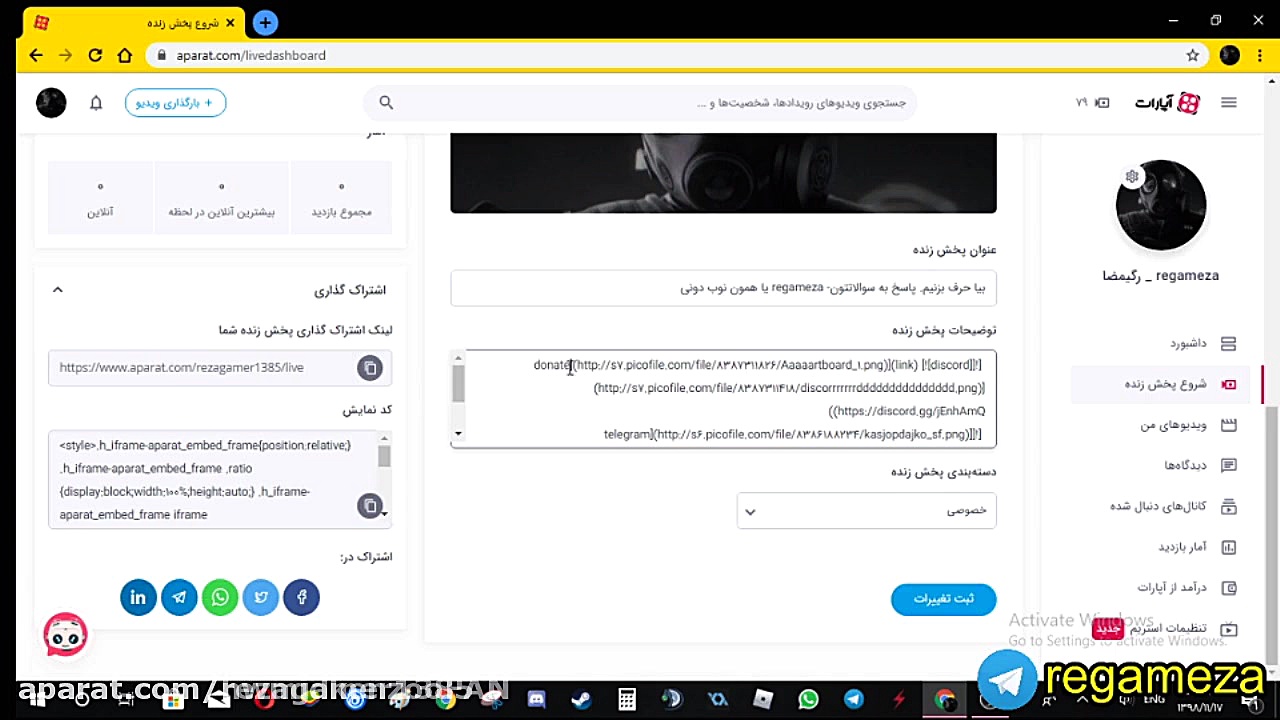
Task: Open the support chat mascot bubble
Action: [65, 634]
